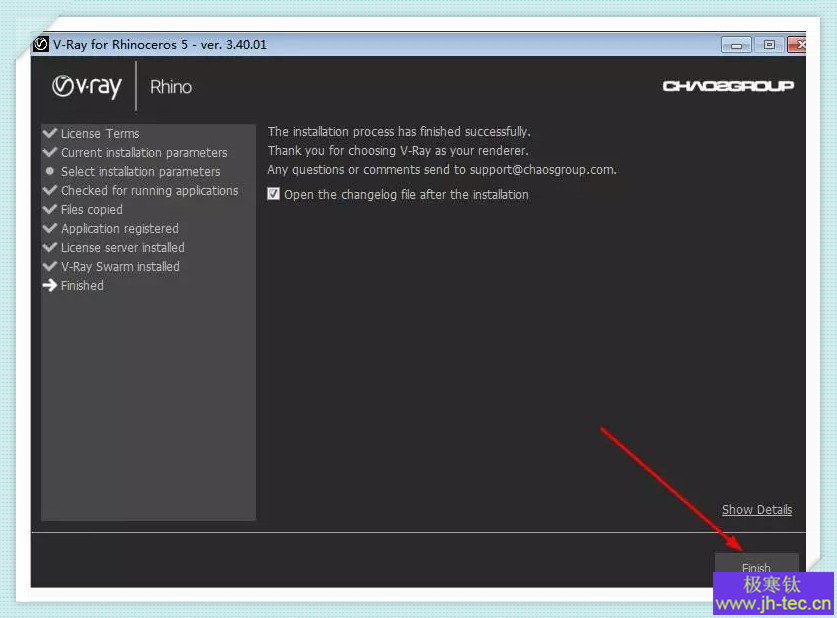Select Checked for running applications step

pyautogui.click(x=149, y=191)
